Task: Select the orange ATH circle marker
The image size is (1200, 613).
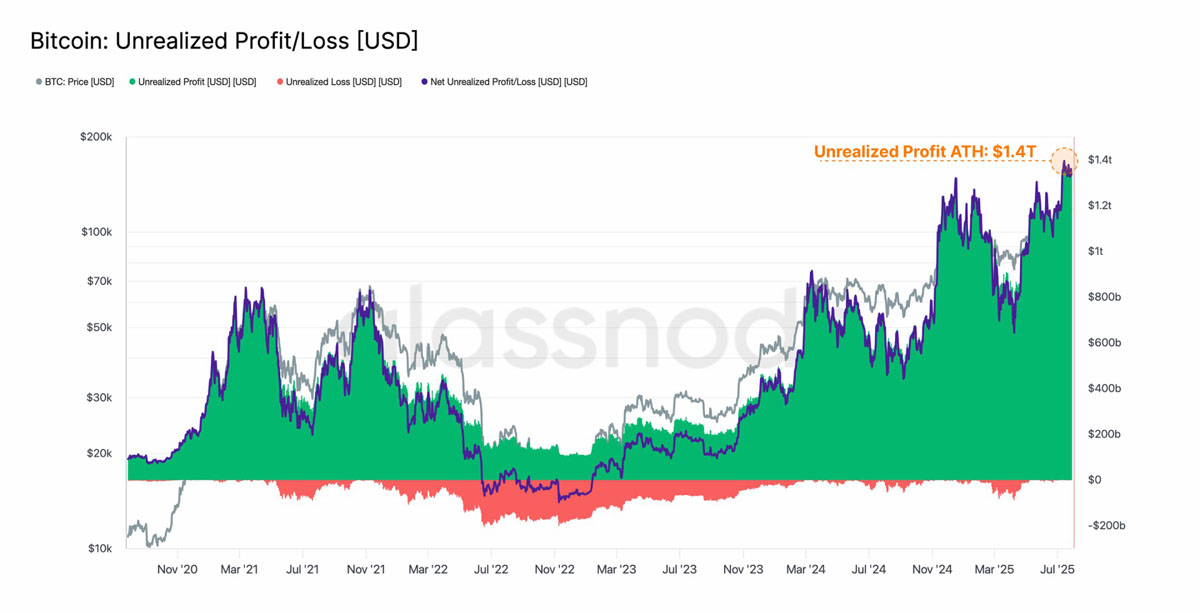Action: pyautogui.click(x=1065, y=161)
